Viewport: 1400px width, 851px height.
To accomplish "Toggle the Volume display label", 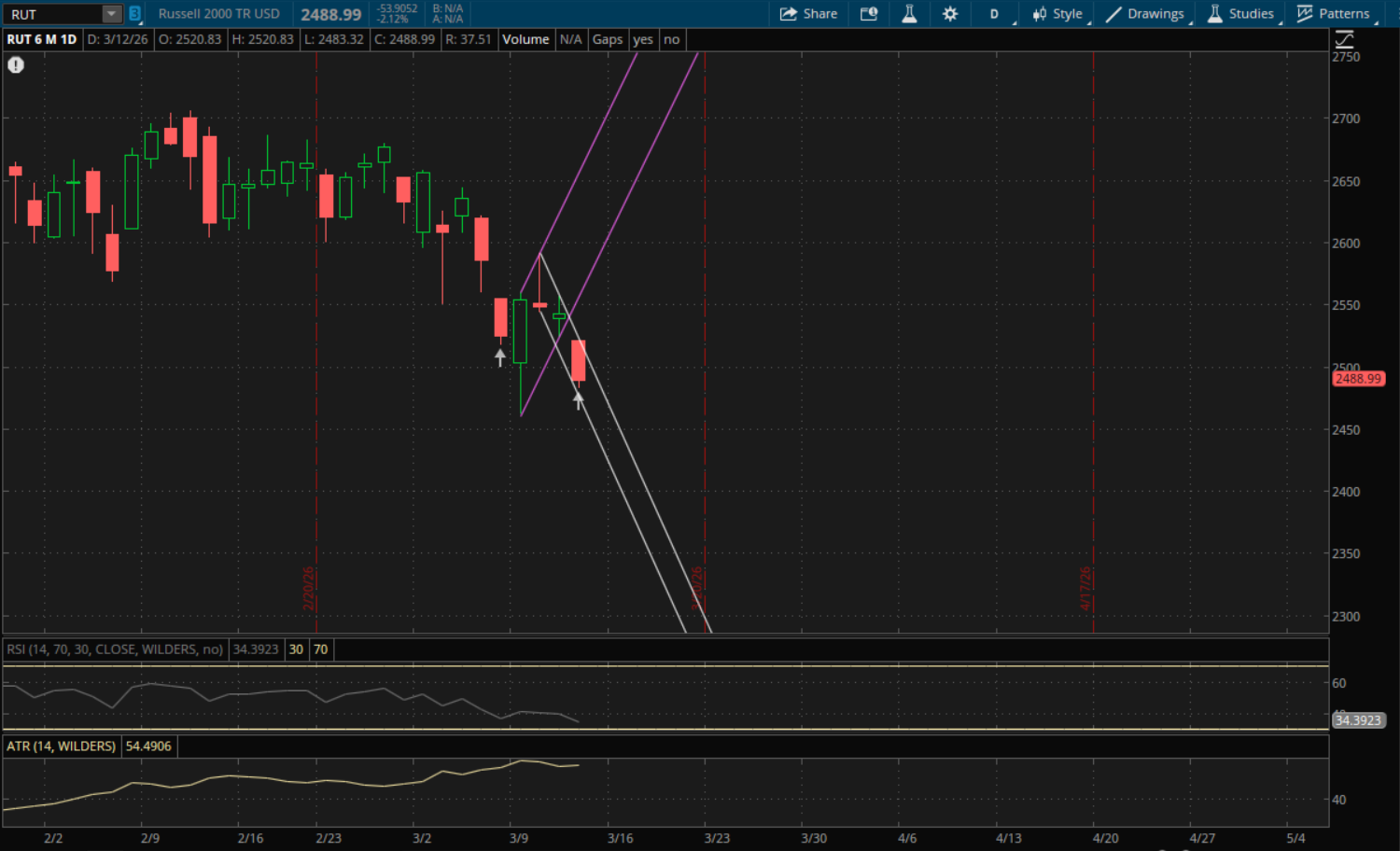I will point(525,39).
